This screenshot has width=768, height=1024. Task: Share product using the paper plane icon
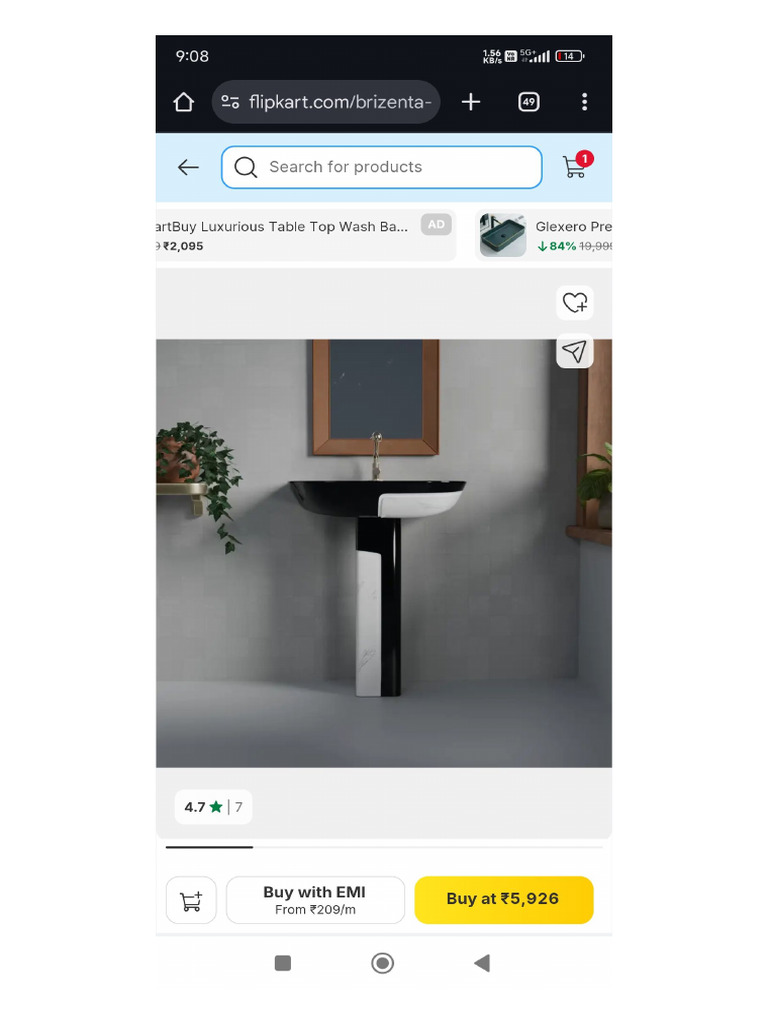[x=575, y=351]
